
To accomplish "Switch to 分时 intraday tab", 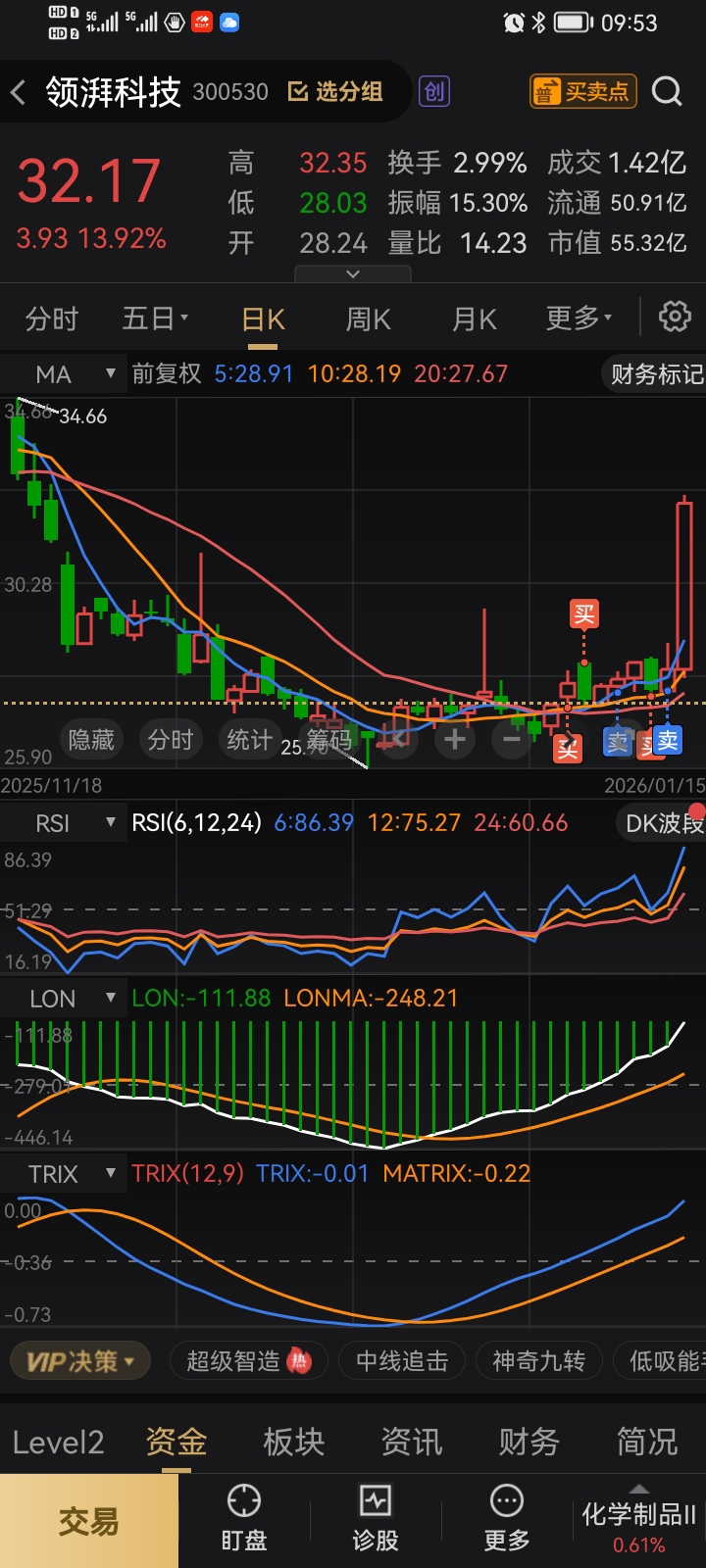I will [51, 318].
